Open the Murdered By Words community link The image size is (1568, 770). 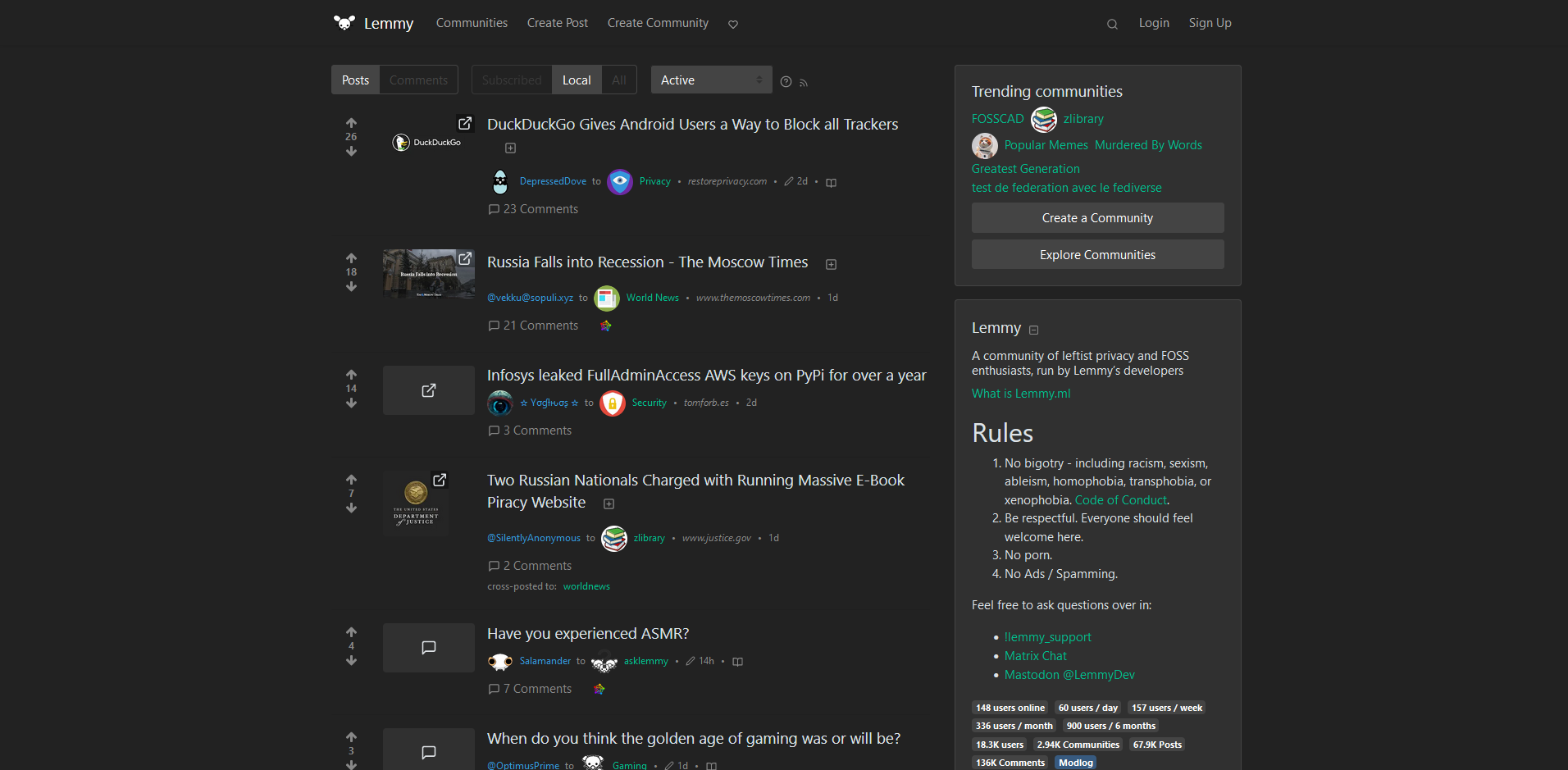coord(1148,145)
